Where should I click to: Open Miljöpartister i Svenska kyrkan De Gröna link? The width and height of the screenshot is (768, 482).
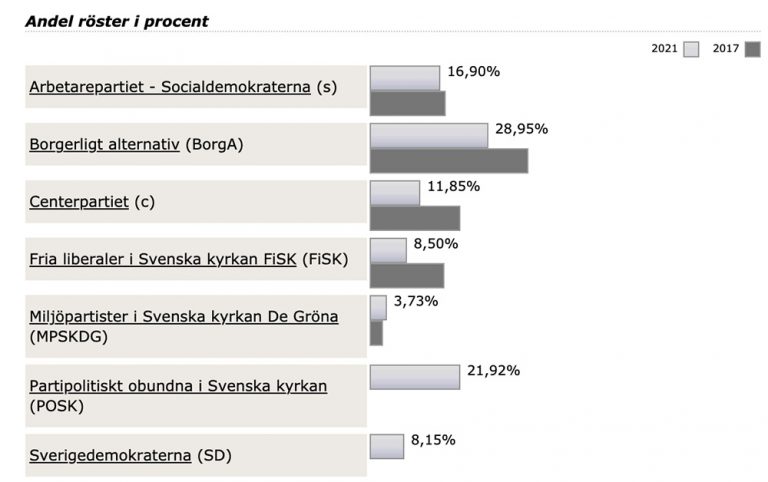coord(184,316)
